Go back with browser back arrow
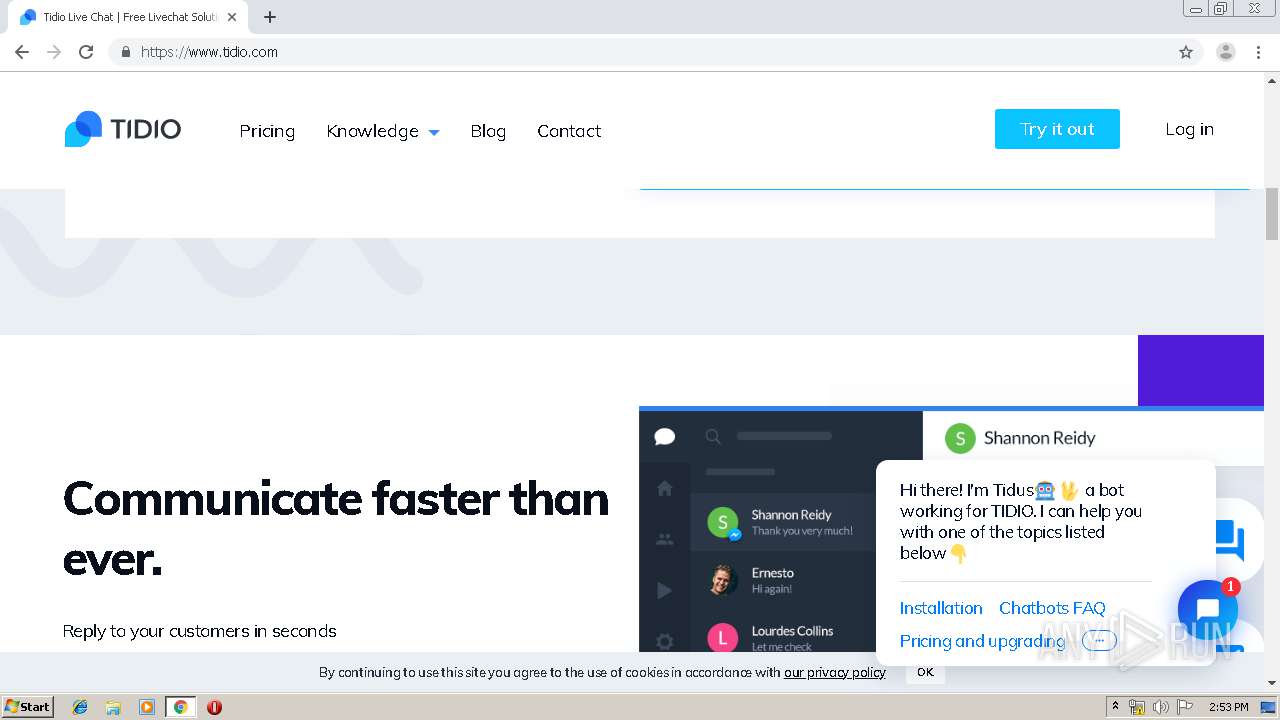 pyautogui.click(x=22, y=52)
